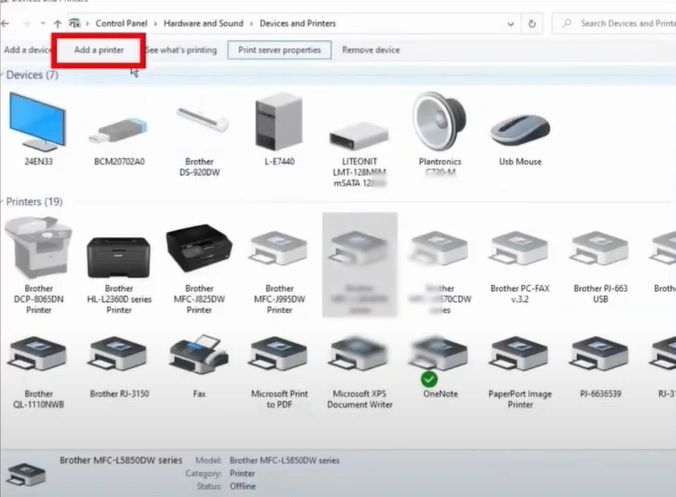The image size is (676, 497).
Task: Click the Add a printer button
Action: 98,50
